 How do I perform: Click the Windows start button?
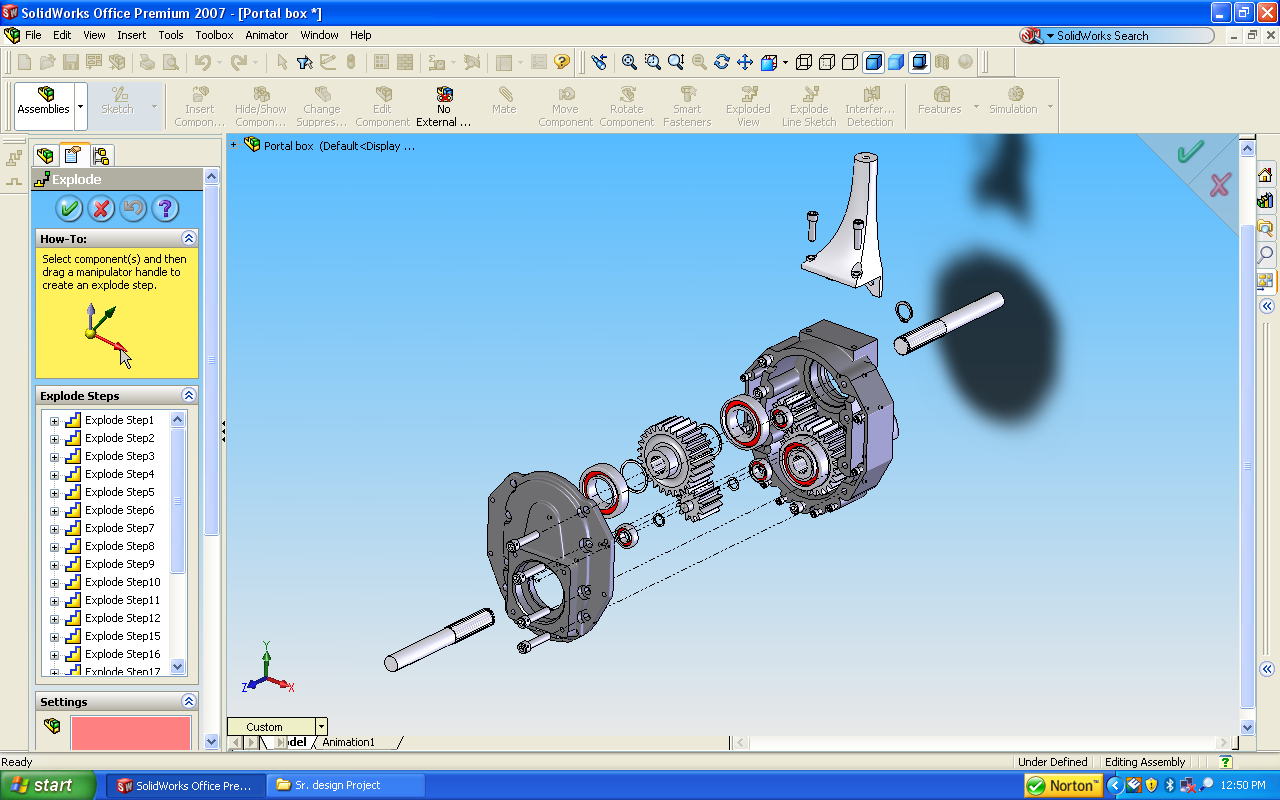[x=48, y=785]
